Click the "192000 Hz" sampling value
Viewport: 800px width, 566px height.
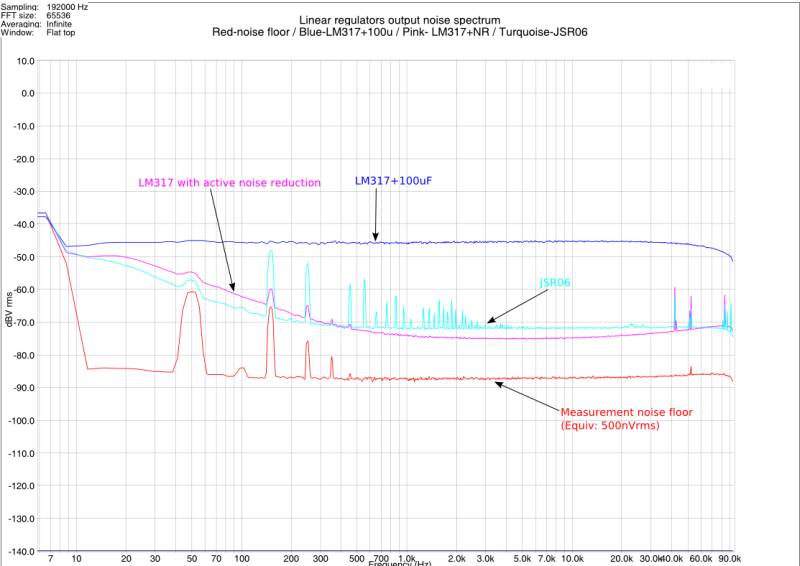(67, 7)
